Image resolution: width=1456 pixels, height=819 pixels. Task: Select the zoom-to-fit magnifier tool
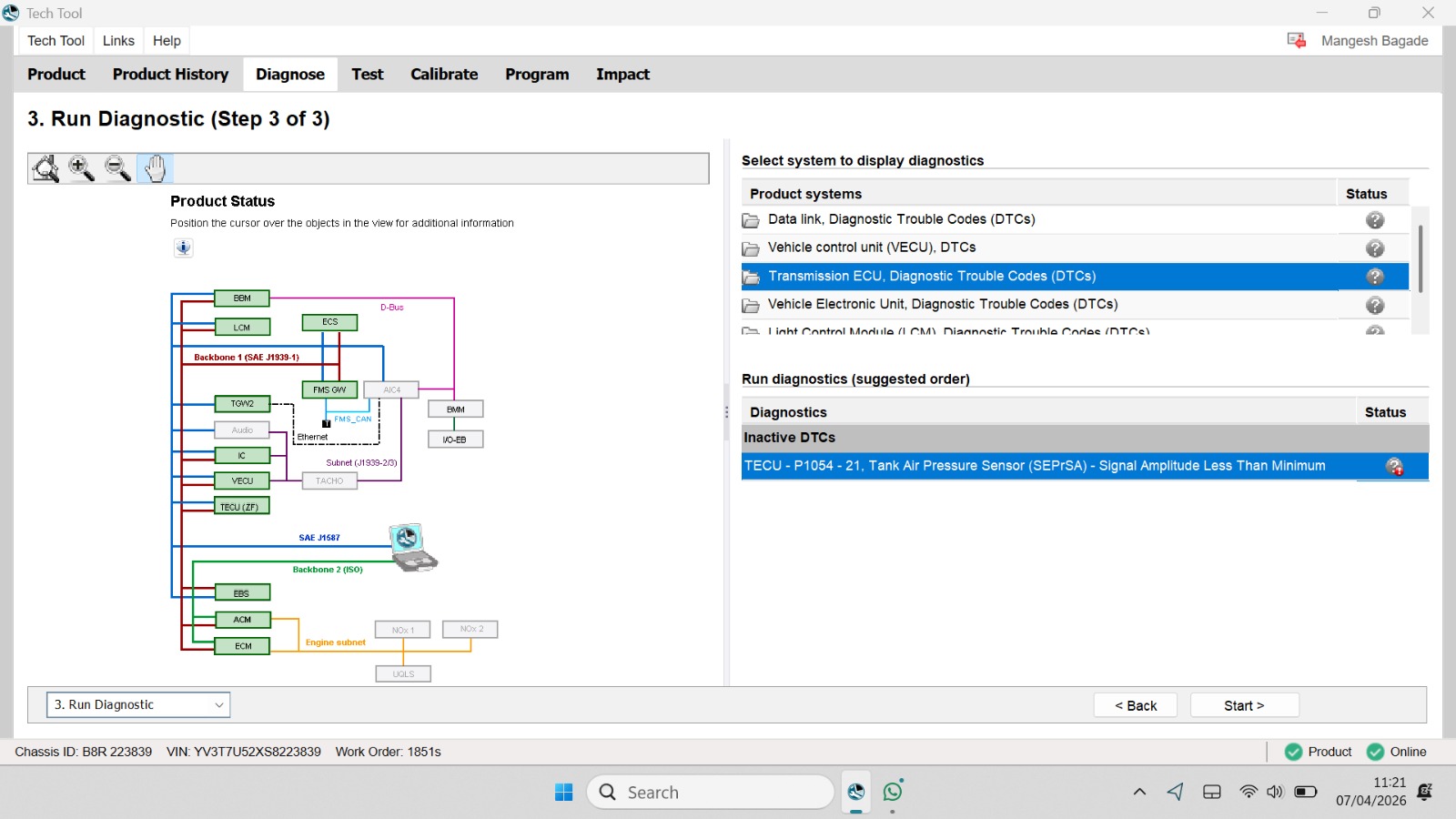(45, 168)
